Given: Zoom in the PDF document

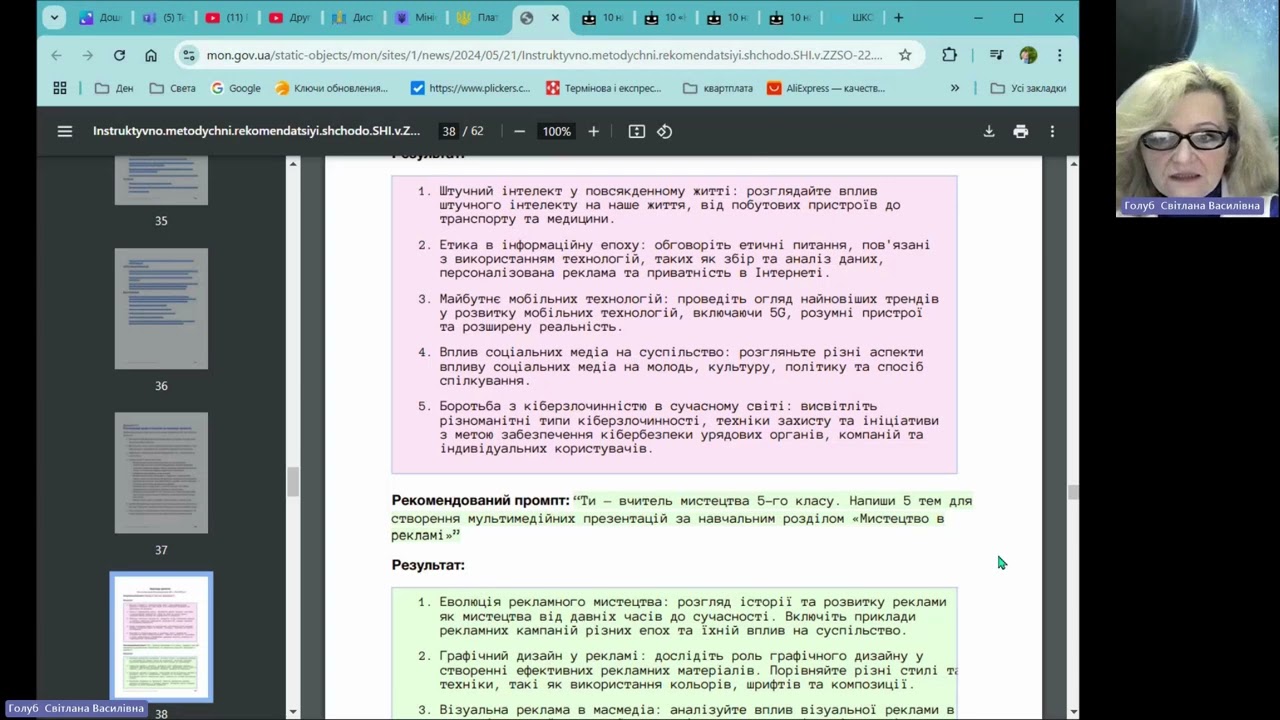Looking at the screenshot, I should point(593,131).
